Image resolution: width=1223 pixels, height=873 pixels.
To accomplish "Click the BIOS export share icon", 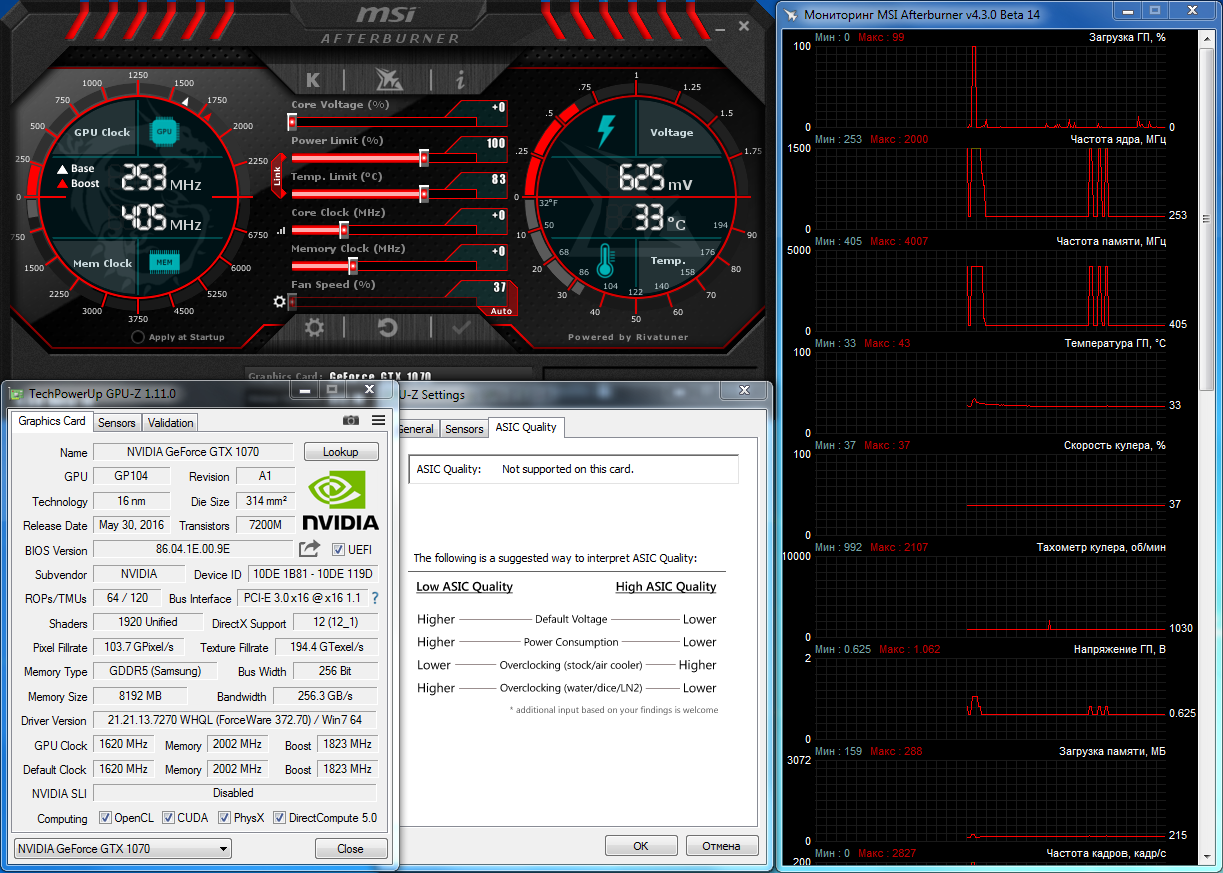I will (x=309, y=549).
